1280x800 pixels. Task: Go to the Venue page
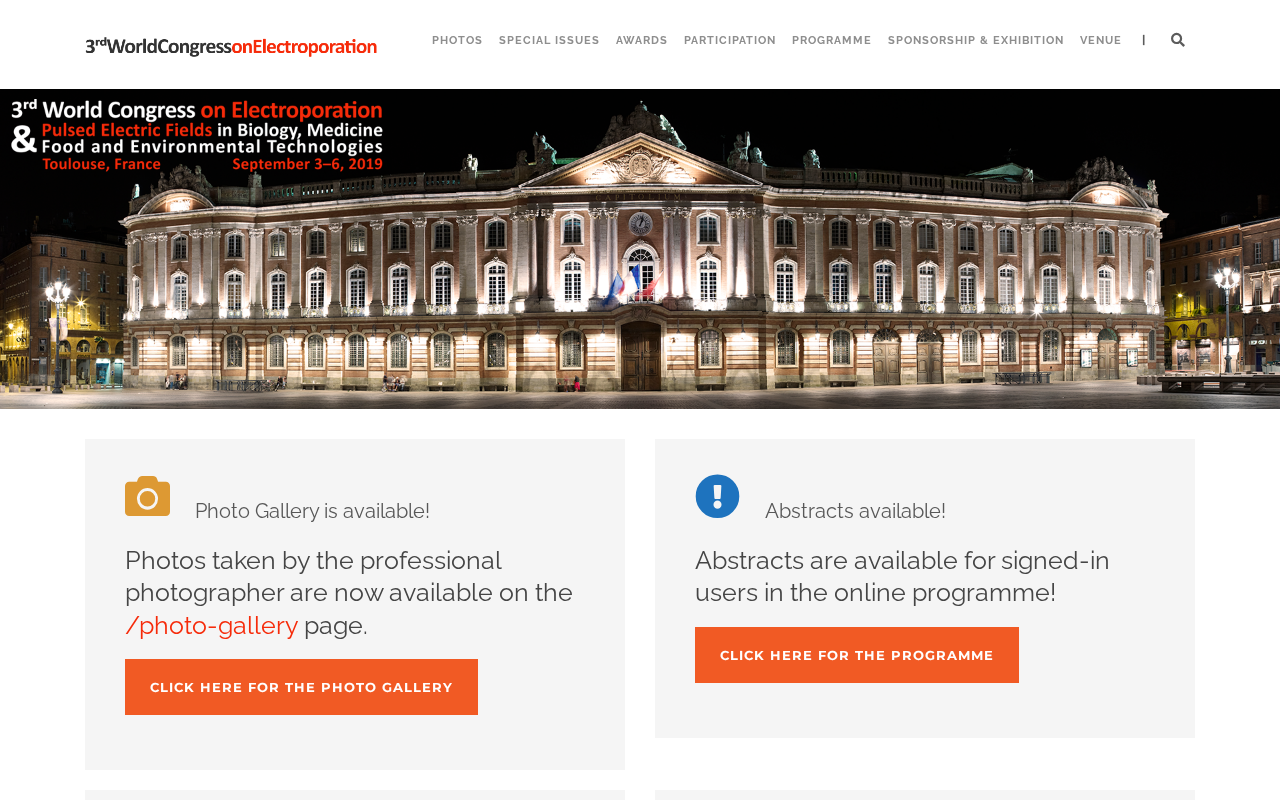pyautogui.click(x=1101, y=41)
